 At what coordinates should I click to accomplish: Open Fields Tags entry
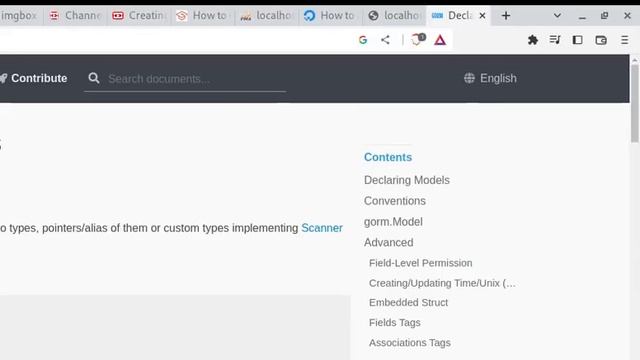tap(394, 322)
